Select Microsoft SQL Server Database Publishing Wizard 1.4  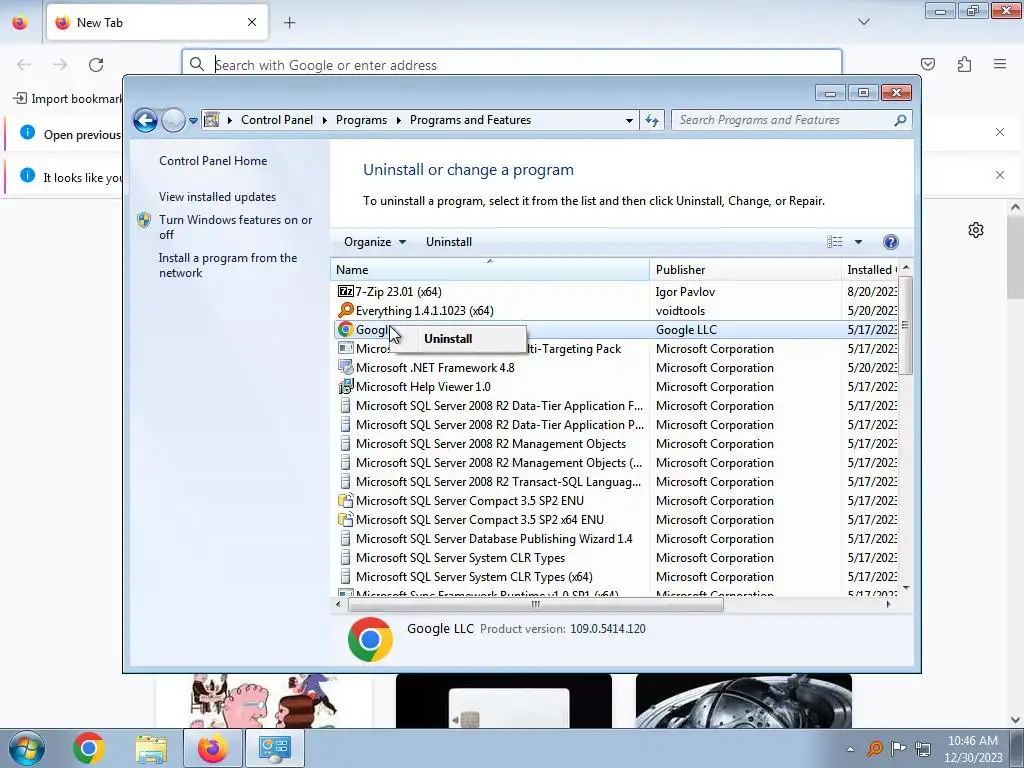pyautogui.click(x=494, y=539)
